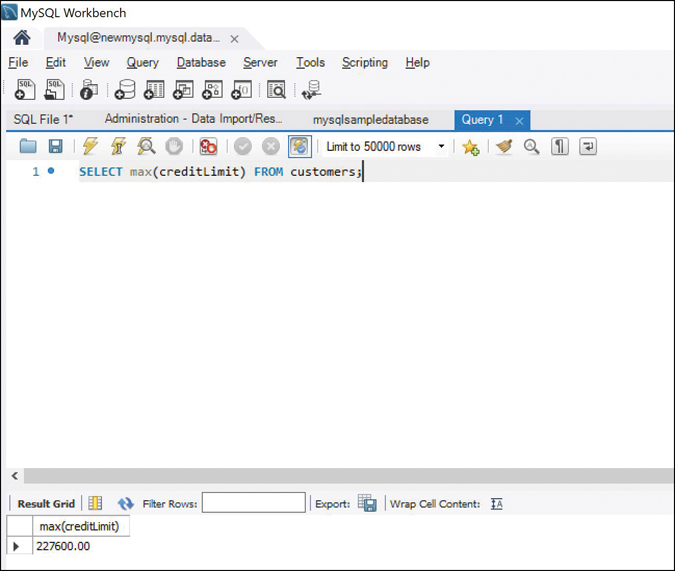Open the Query menu

tap(142, 62)
